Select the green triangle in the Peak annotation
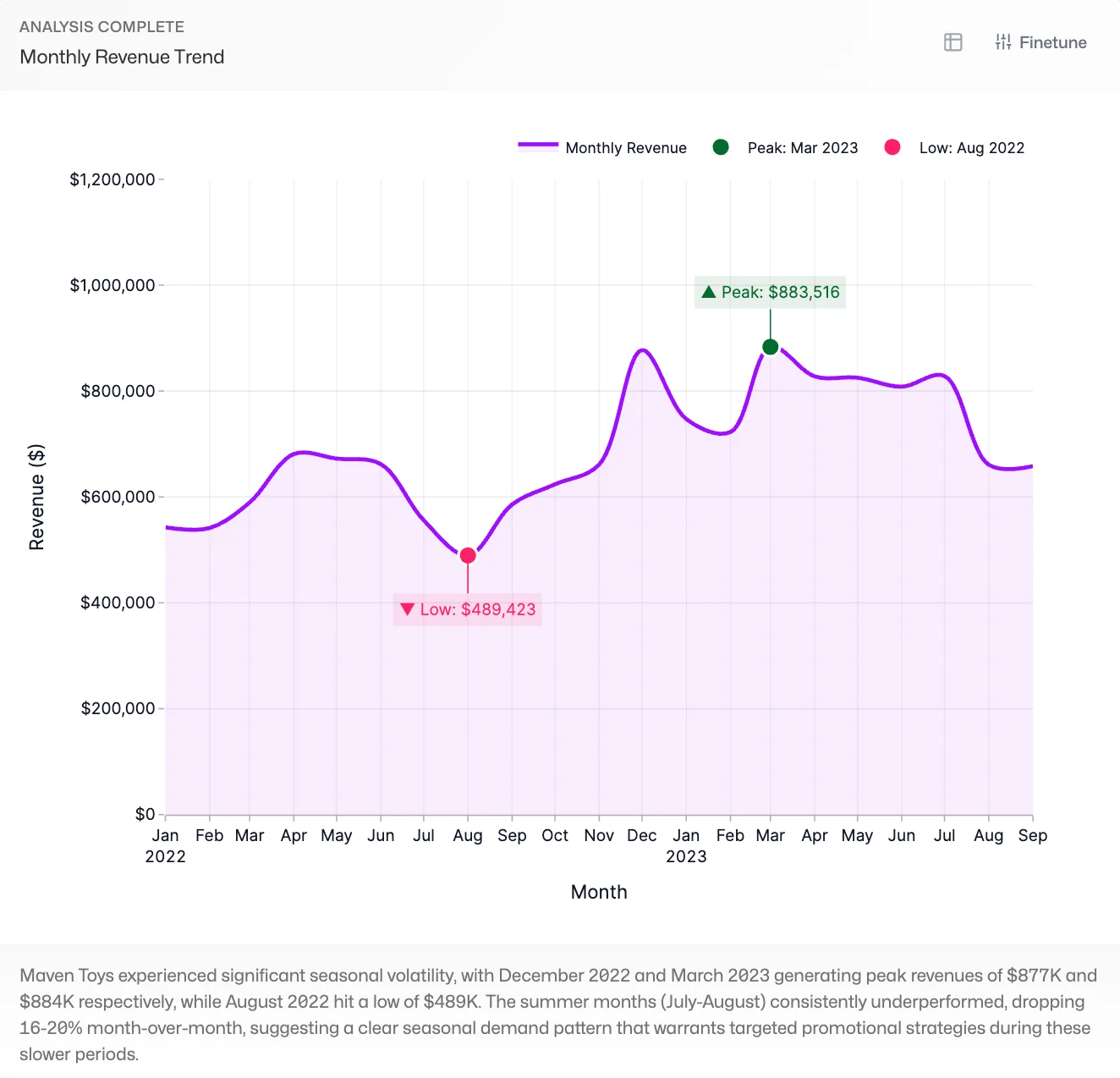This screenshot has width=1120, height=1078. click(x=711, y=292)
